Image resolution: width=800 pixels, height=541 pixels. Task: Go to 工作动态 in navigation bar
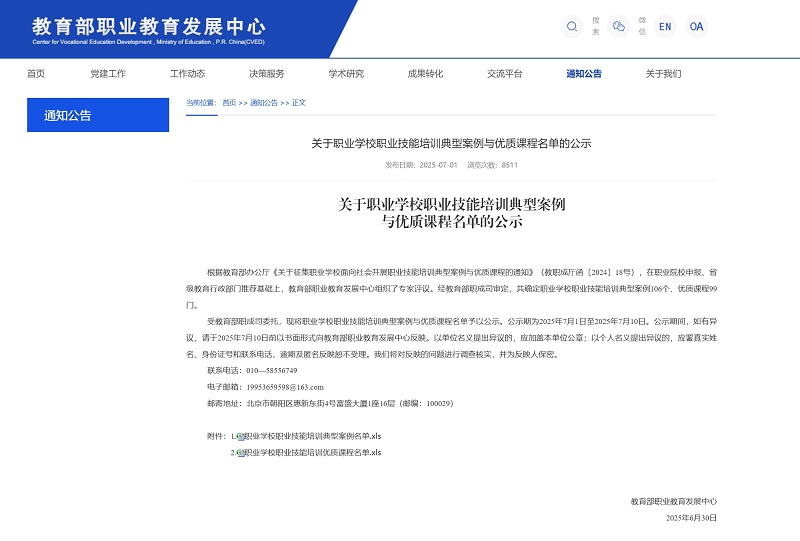point(187,74)
